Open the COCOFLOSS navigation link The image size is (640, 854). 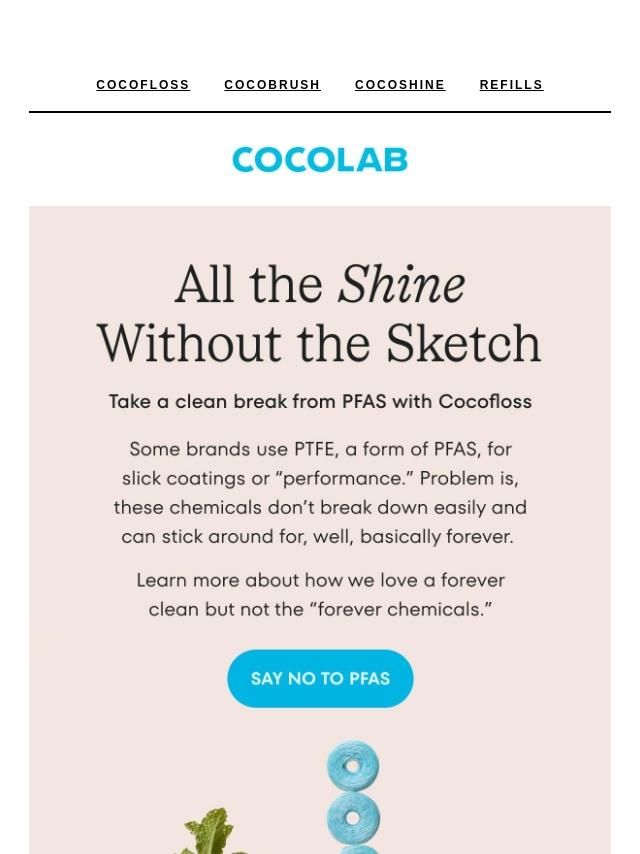[x=143, y=85]
